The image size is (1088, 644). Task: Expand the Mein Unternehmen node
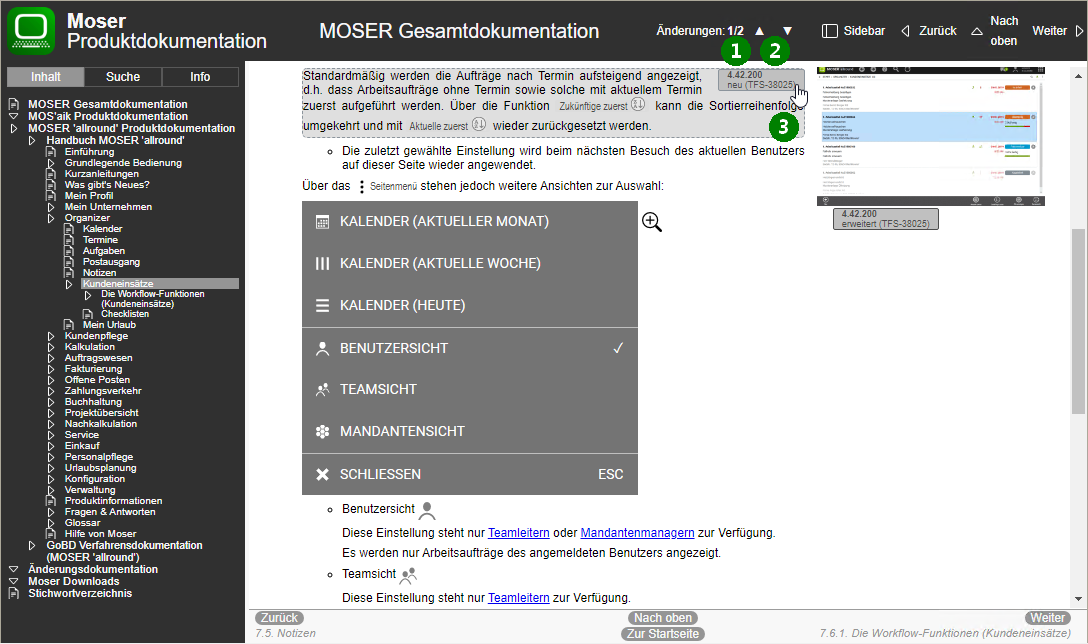[x=51, y=207]
